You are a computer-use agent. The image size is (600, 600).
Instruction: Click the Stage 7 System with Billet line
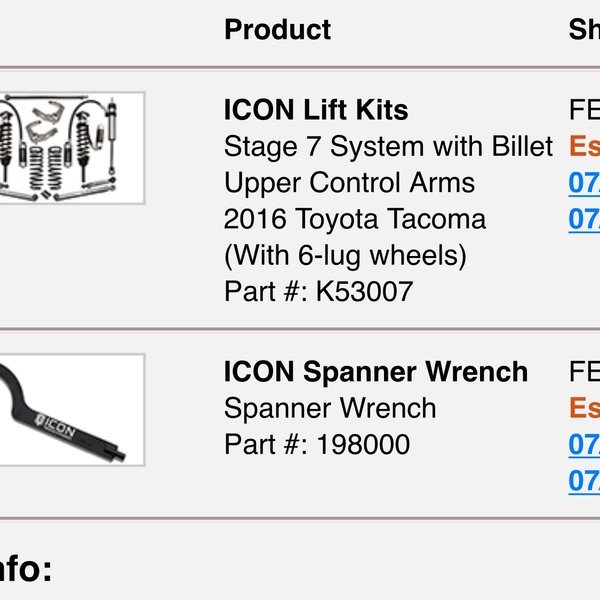[x=388, y=146]
